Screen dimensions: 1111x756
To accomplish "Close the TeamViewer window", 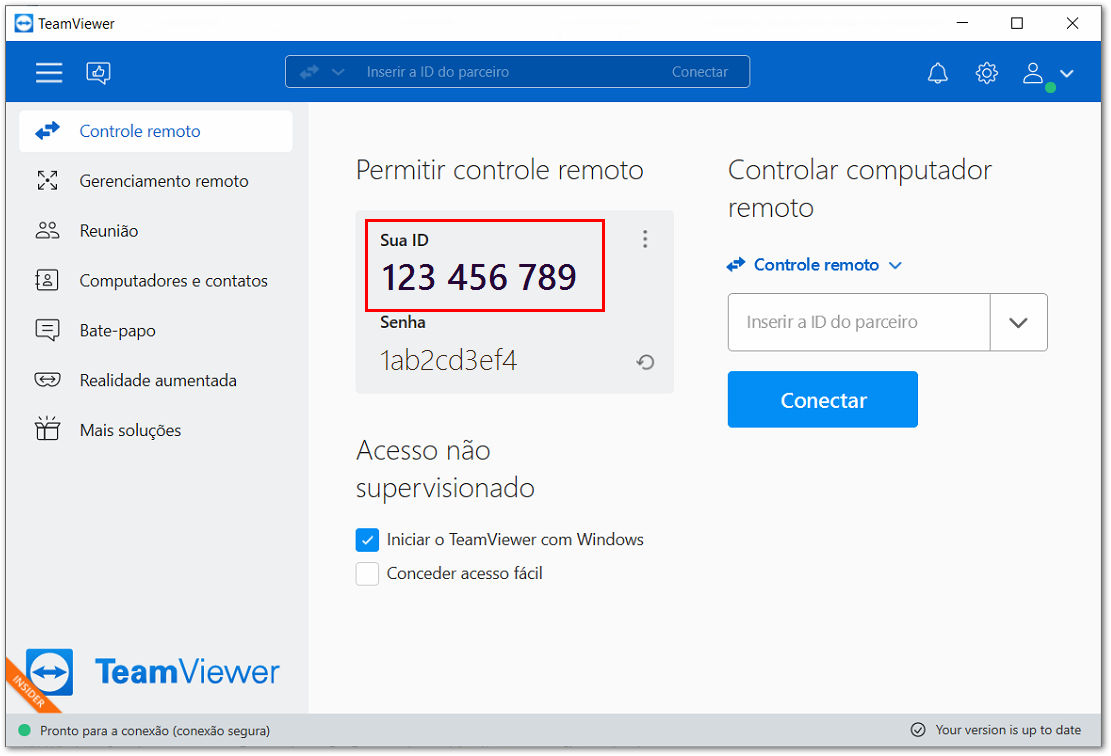I will point(1072,23).
